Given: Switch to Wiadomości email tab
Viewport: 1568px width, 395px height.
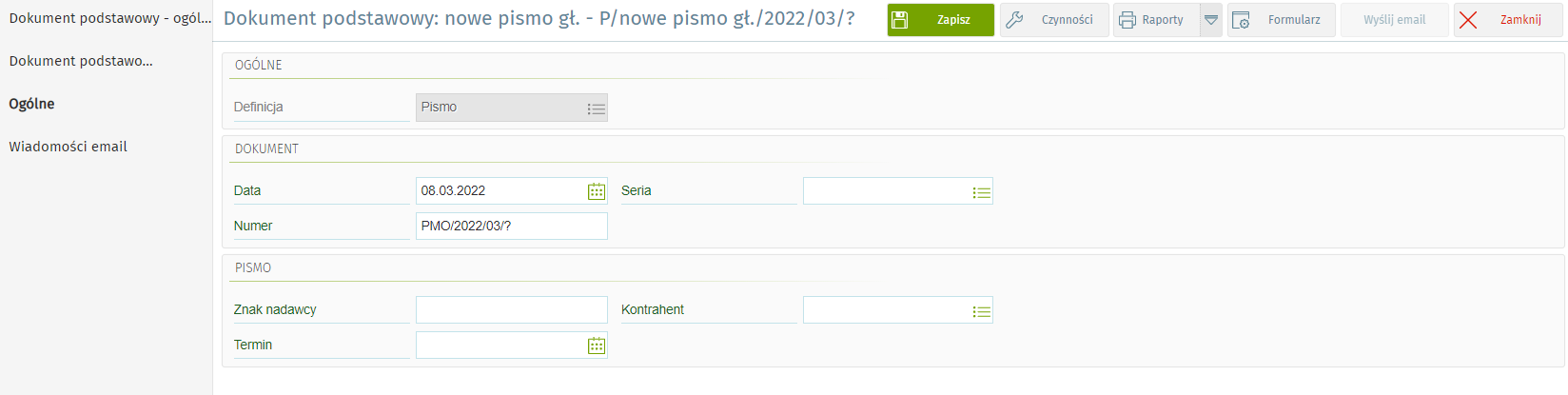Looking at the screenshot, I should tap(69, 147).
